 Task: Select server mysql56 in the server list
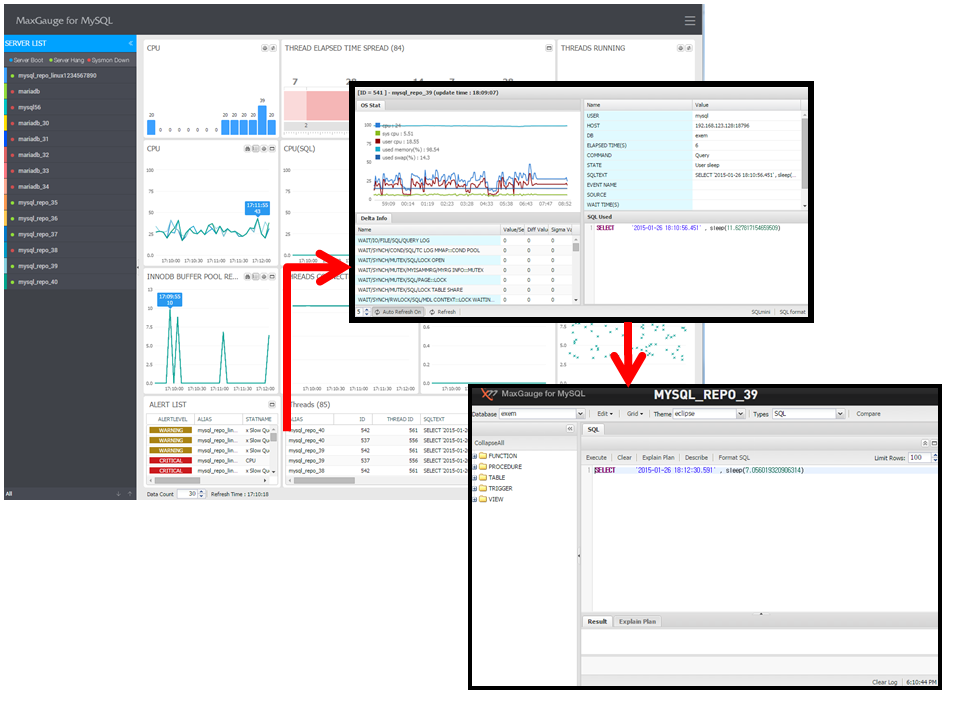click(70, 107)
